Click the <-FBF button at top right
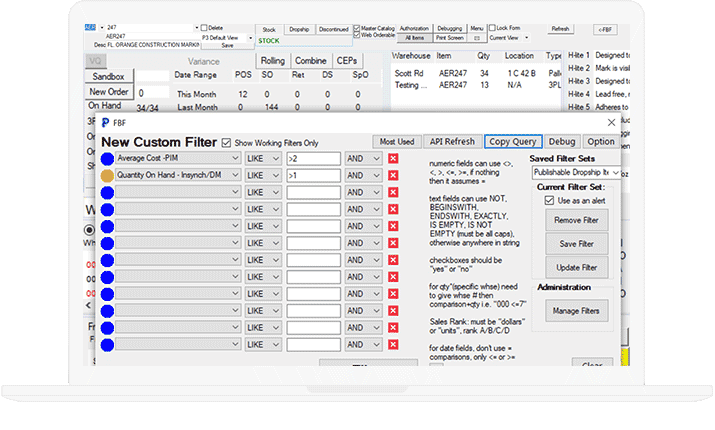Screen dimensions: 715x430 [604, 29]
